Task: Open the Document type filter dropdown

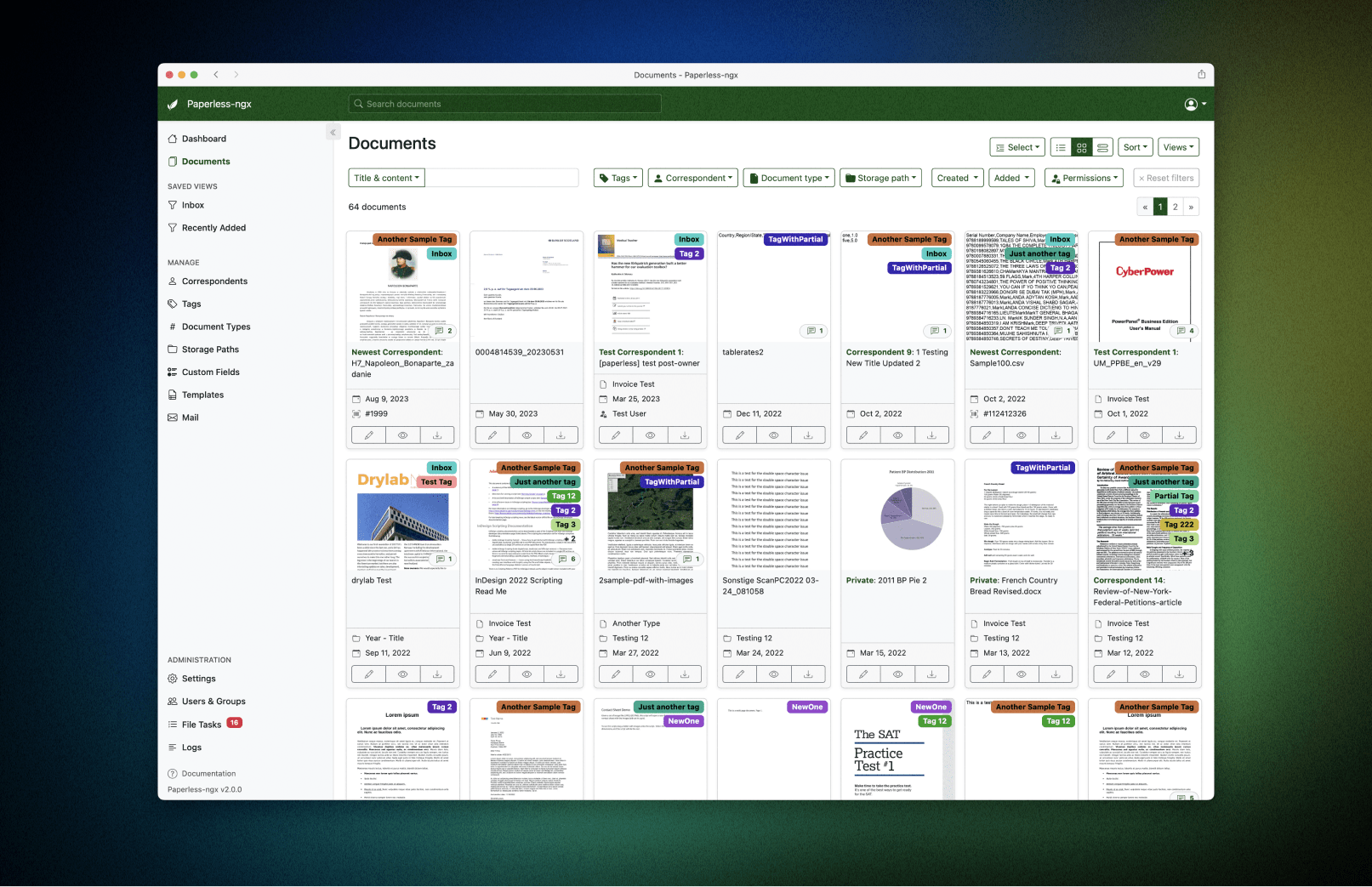Action: tap(788, 178)
